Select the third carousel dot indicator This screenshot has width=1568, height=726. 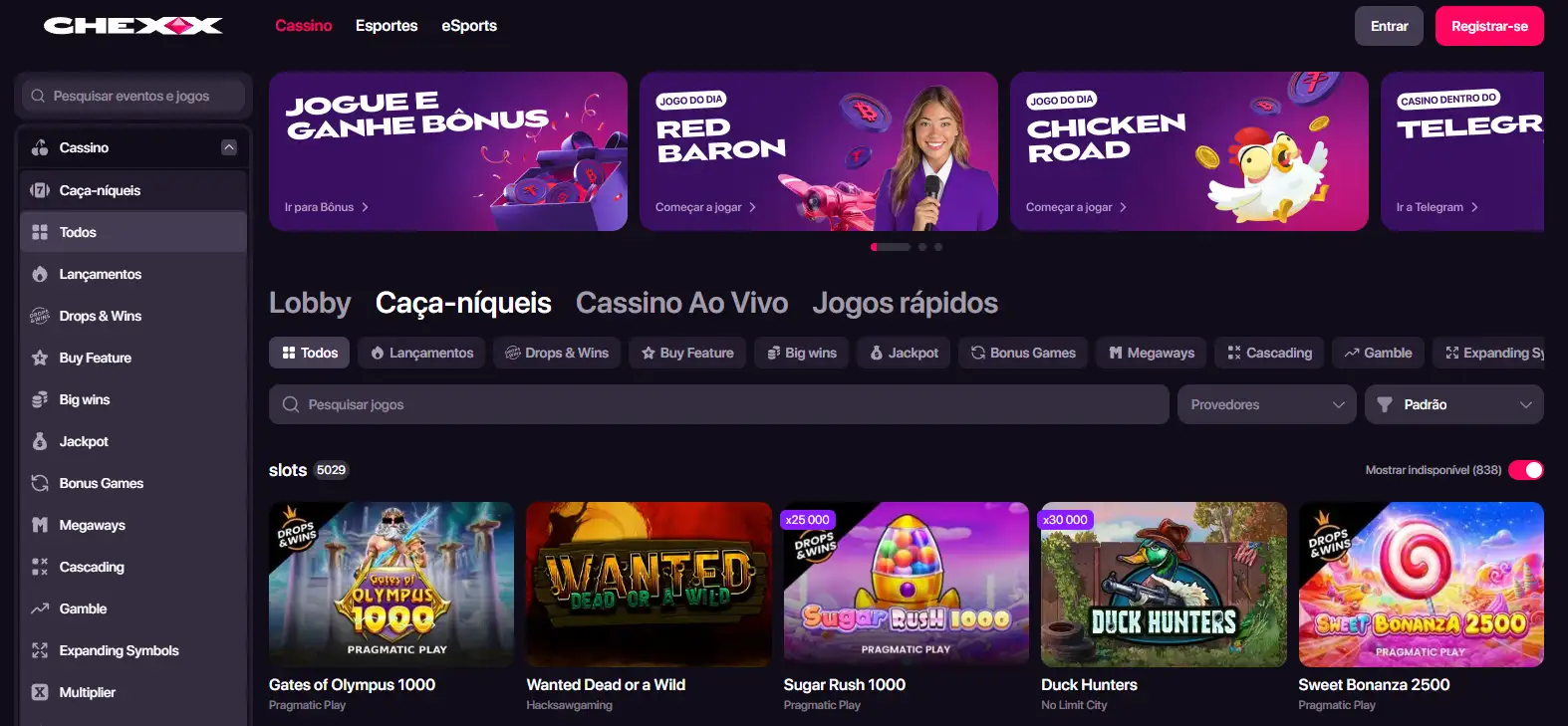(x=938, y=247)
